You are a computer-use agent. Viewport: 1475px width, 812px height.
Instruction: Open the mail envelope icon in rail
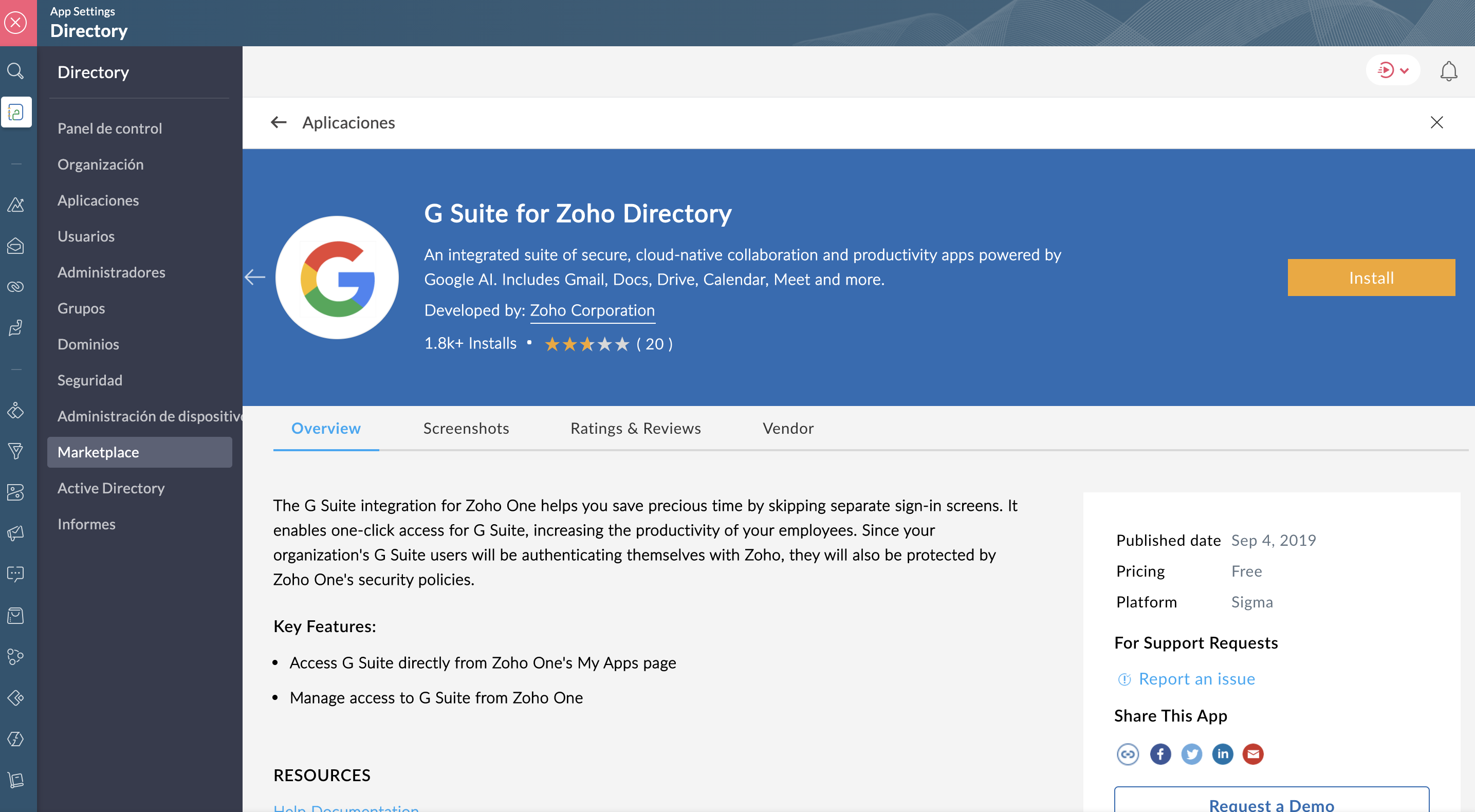pos(15,246)
